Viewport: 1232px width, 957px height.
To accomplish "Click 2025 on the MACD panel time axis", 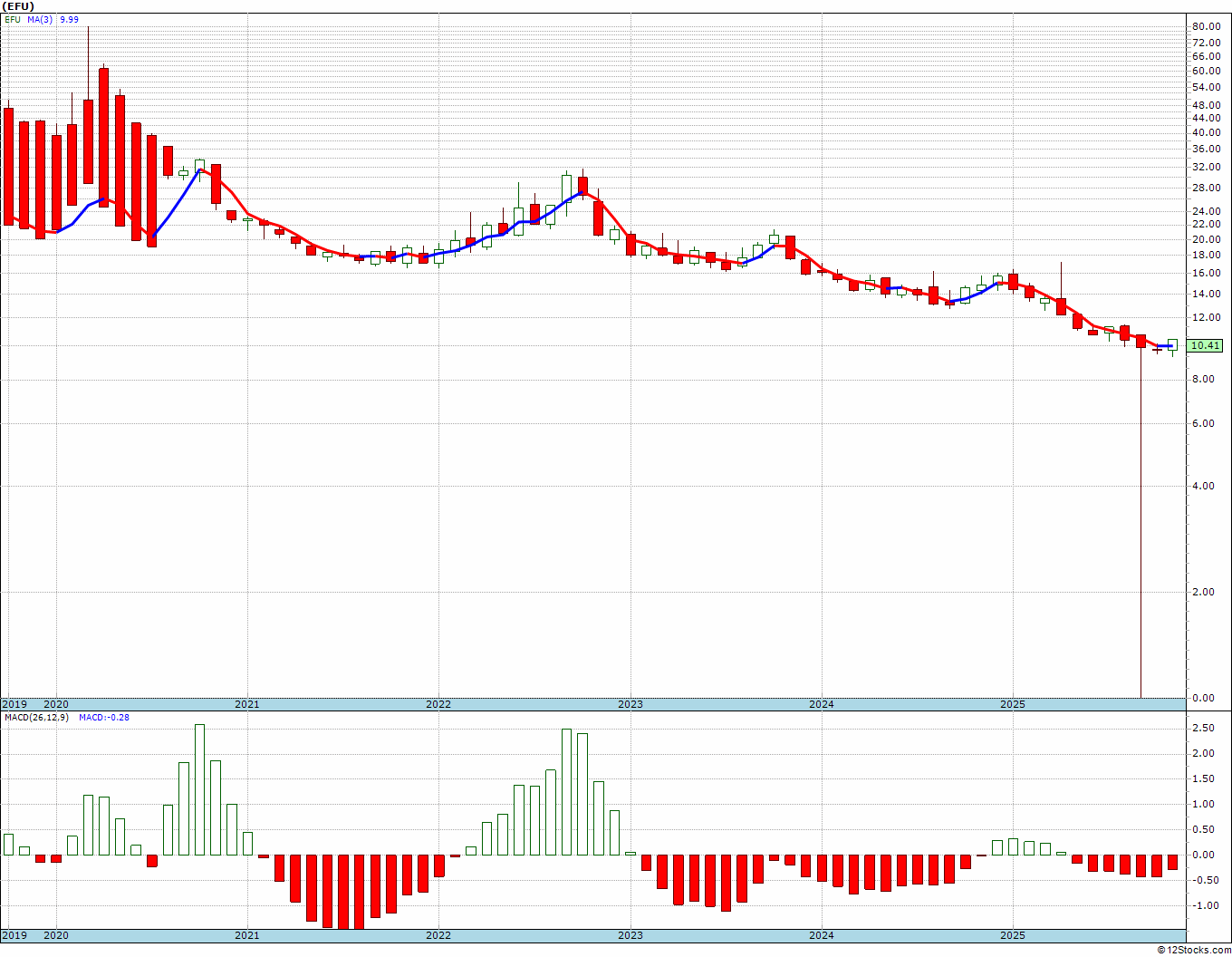I will click(x=1013, y=936).
